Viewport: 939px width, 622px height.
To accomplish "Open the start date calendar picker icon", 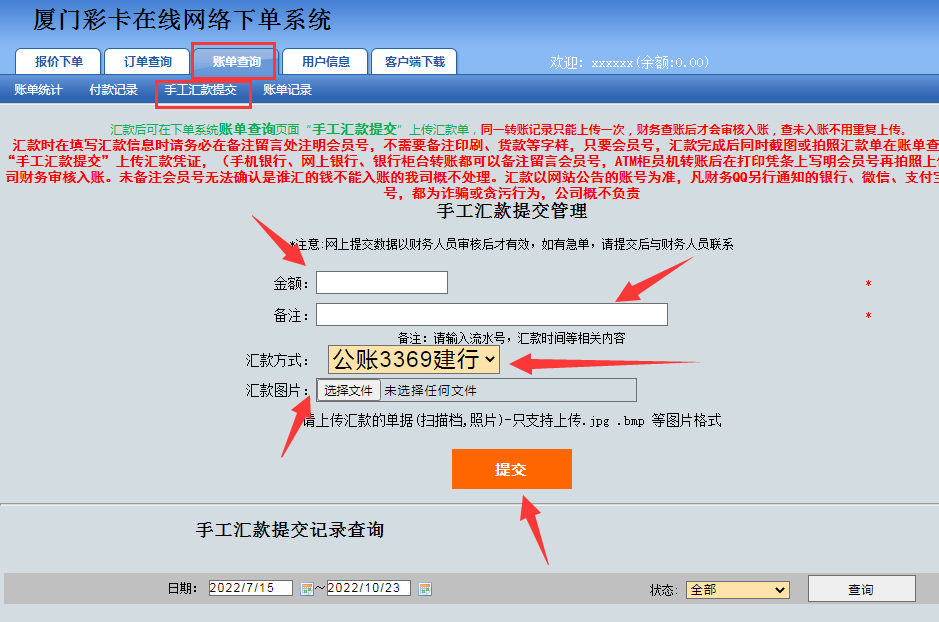I will click(306, 589).
